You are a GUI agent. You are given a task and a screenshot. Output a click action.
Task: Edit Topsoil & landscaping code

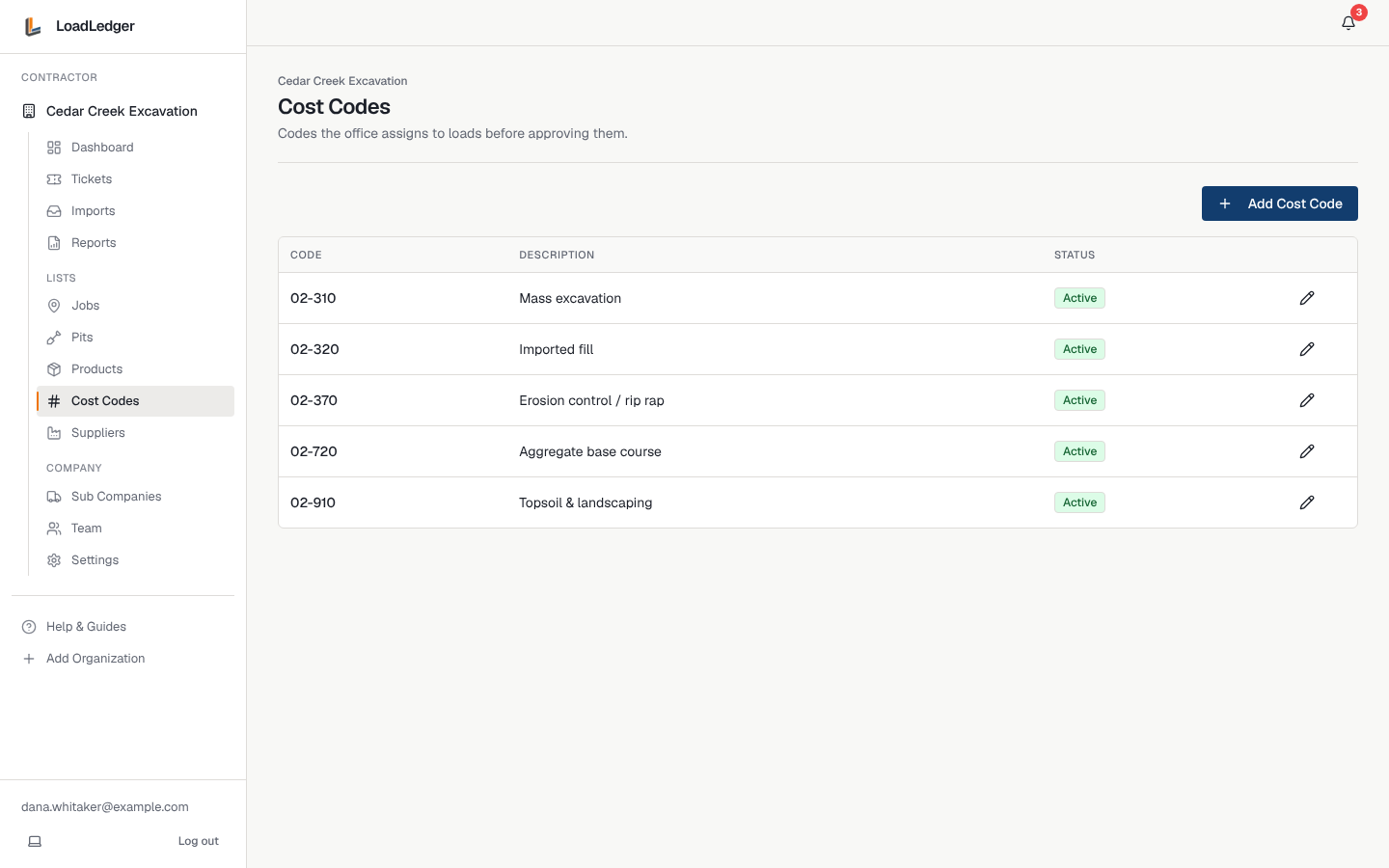tap(1307, 502)
